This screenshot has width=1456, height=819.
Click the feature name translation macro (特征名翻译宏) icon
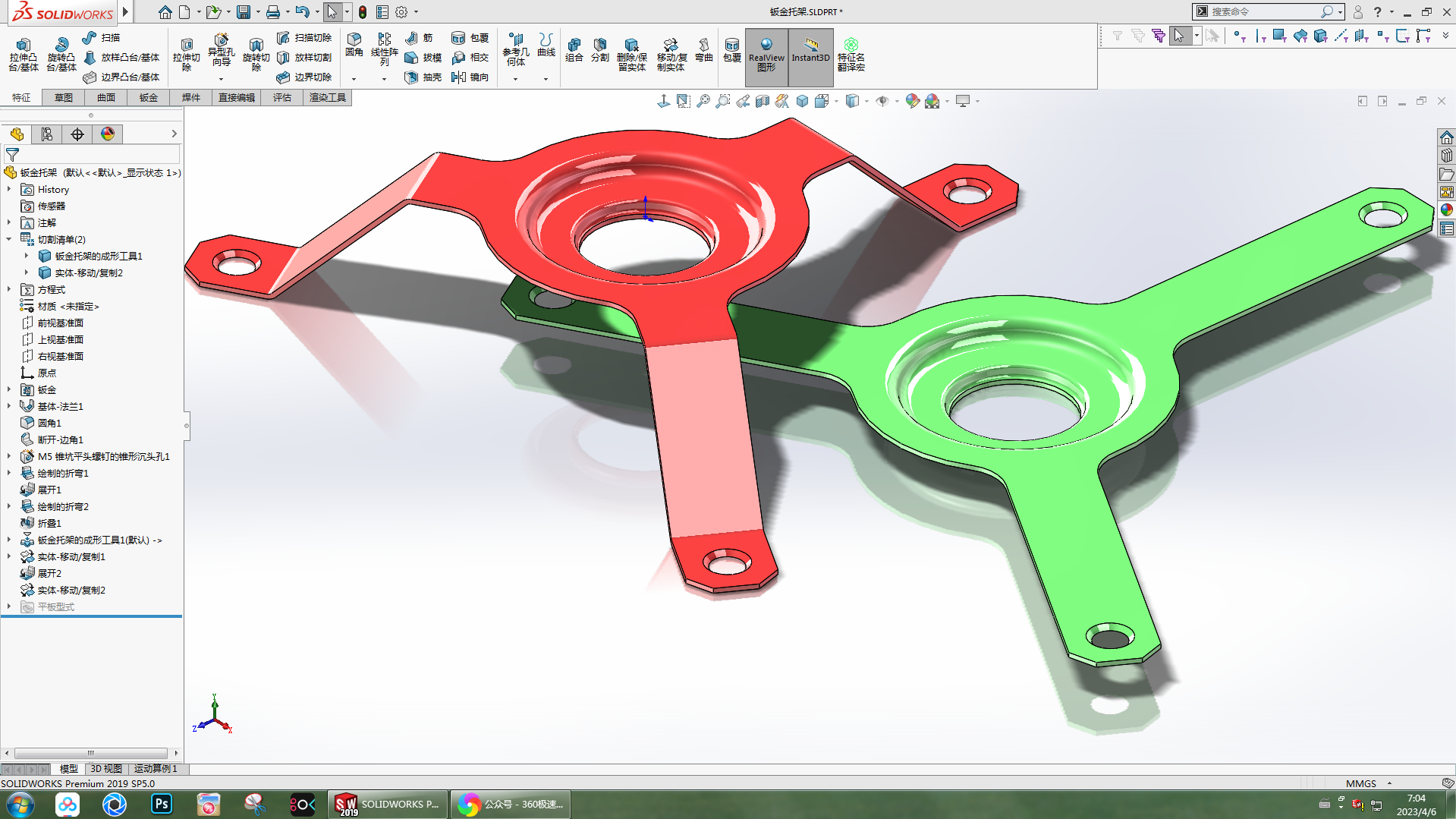pyautogui.click(x=851, y=55)
